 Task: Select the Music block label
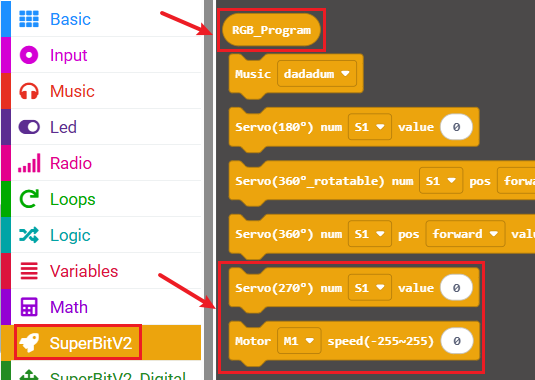pos(253,74)
